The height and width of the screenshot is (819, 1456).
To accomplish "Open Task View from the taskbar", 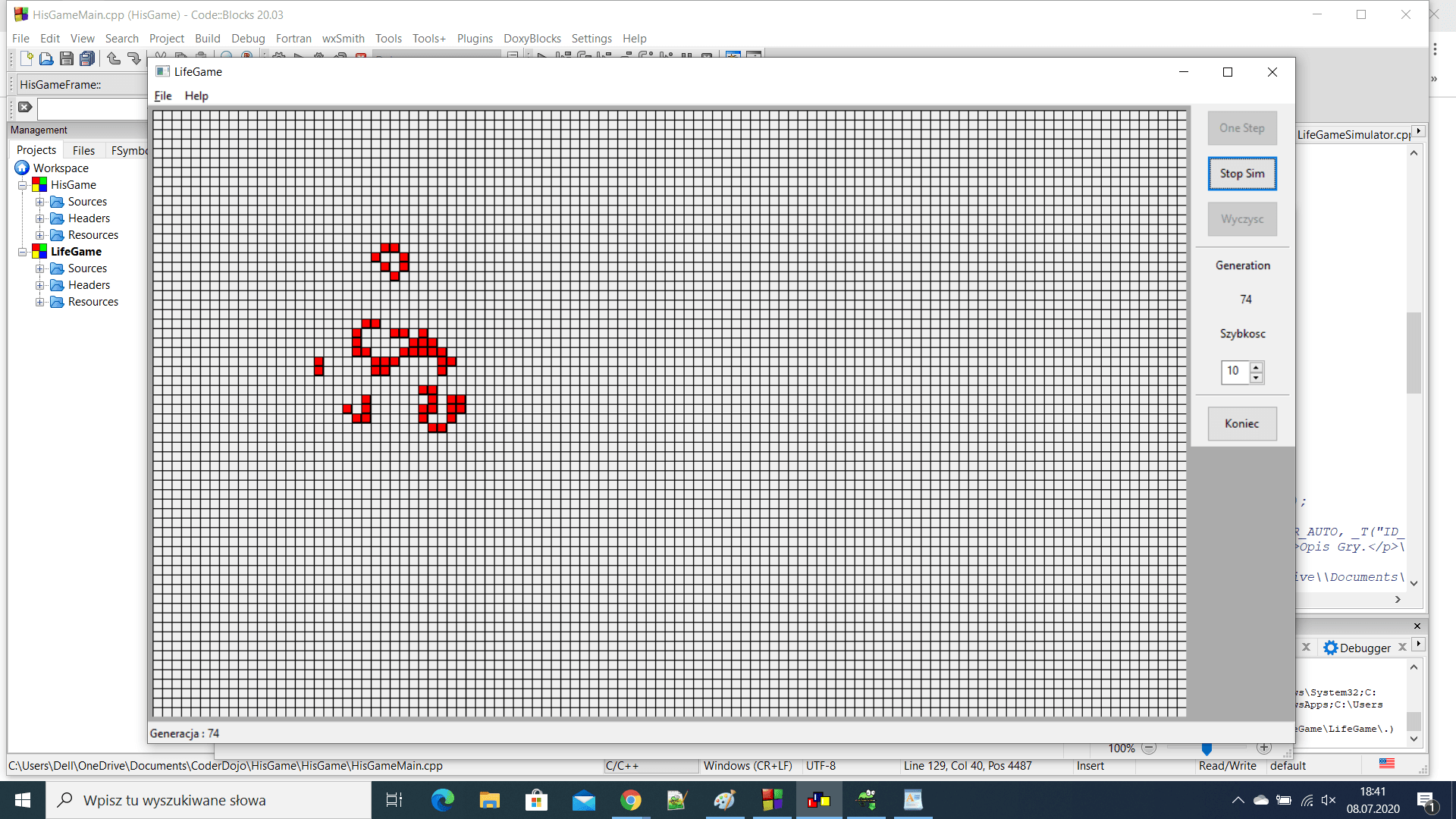I will [x=394, y=800].
